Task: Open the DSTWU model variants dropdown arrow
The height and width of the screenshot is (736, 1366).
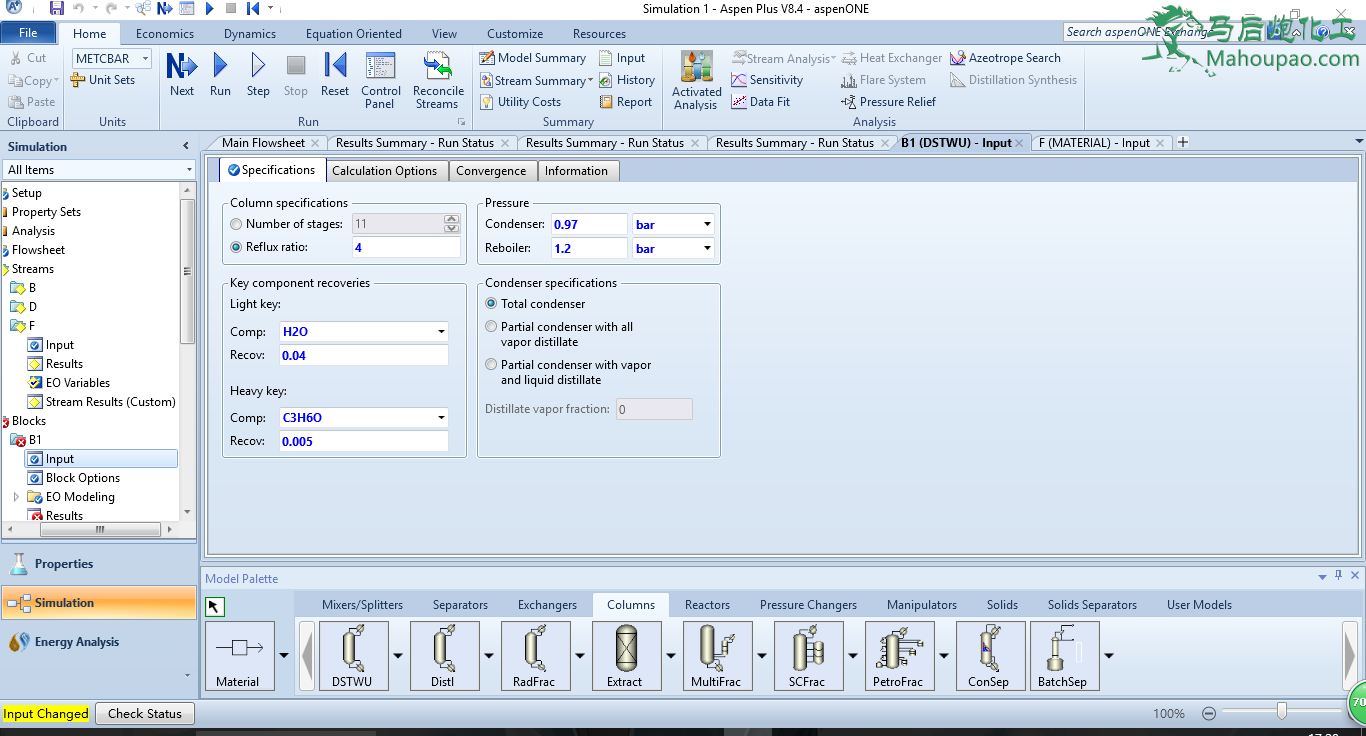Action: tap(398, 656)
